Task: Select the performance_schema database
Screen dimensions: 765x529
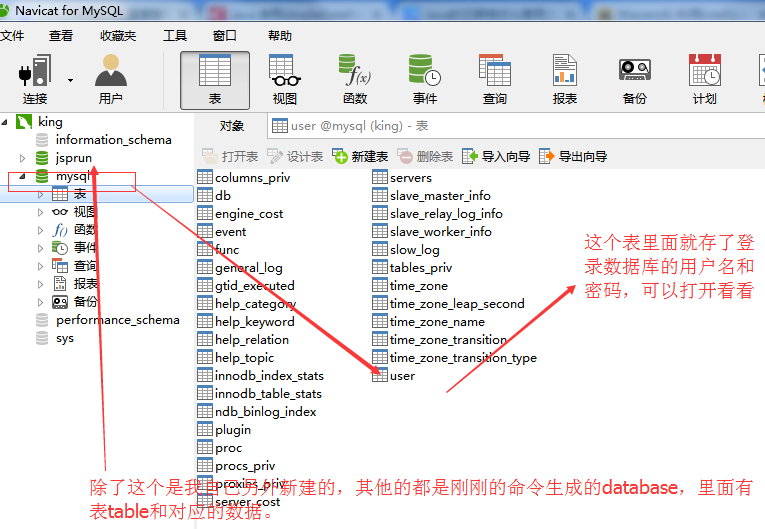Action: point(108,320)
